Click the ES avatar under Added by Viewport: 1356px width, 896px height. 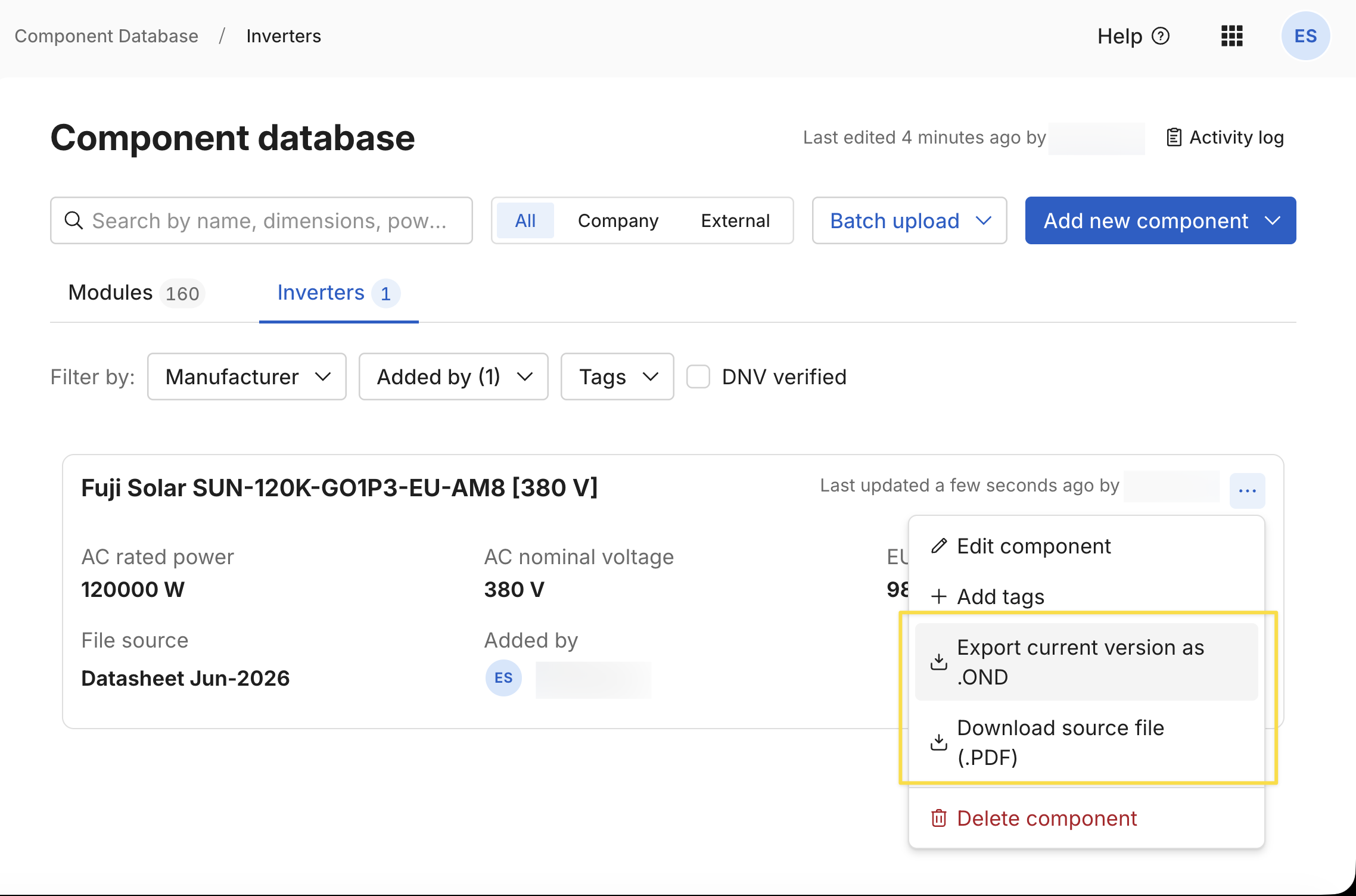click(503, 678)
